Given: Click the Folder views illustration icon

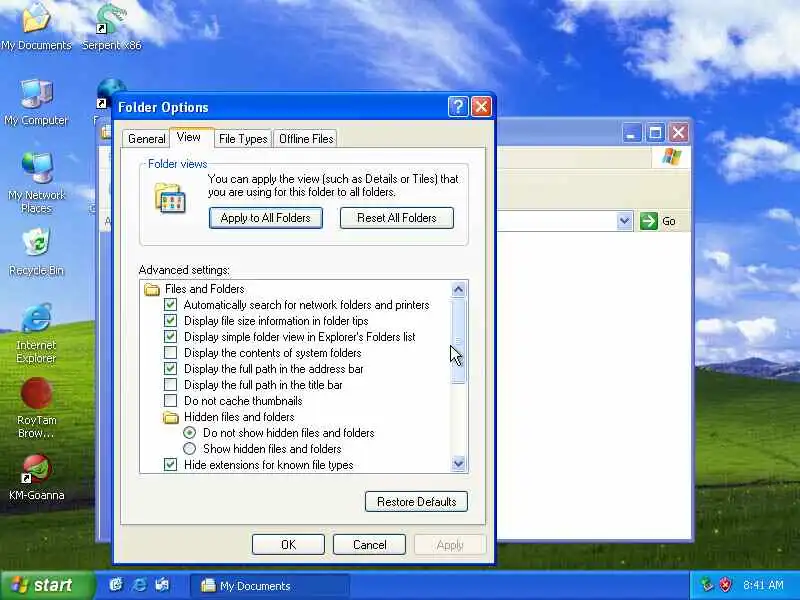Looking at the screenshot, I should coord(170,198).
